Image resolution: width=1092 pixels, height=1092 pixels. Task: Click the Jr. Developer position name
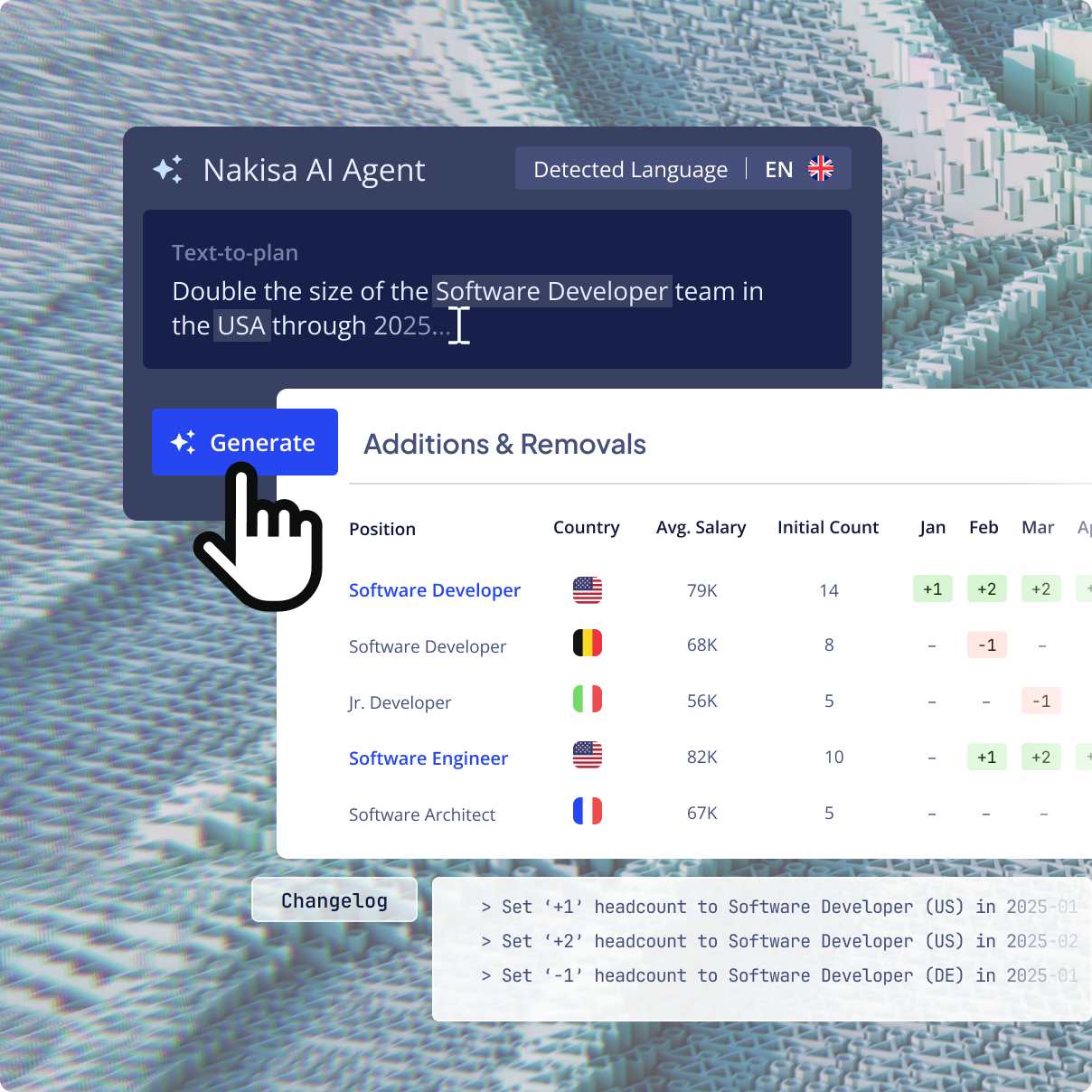click(x=400, y=702)
